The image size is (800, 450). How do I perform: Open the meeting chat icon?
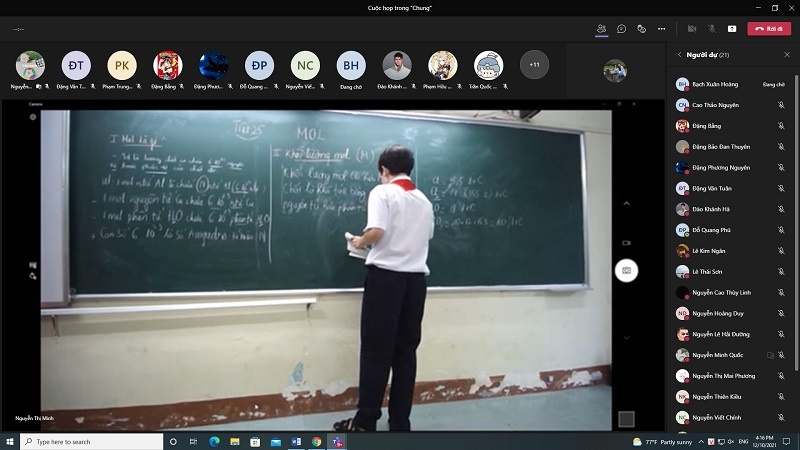pos(621,29)
